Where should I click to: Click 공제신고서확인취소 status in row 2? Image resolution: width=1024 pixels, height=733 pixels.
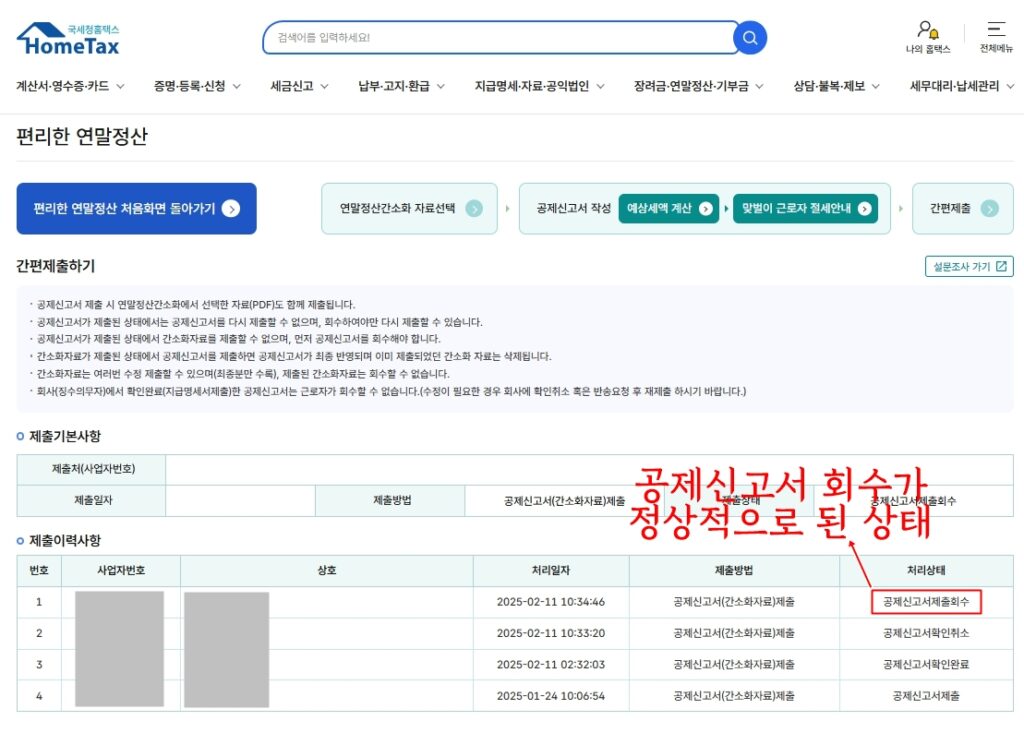[x=926, y=633]
